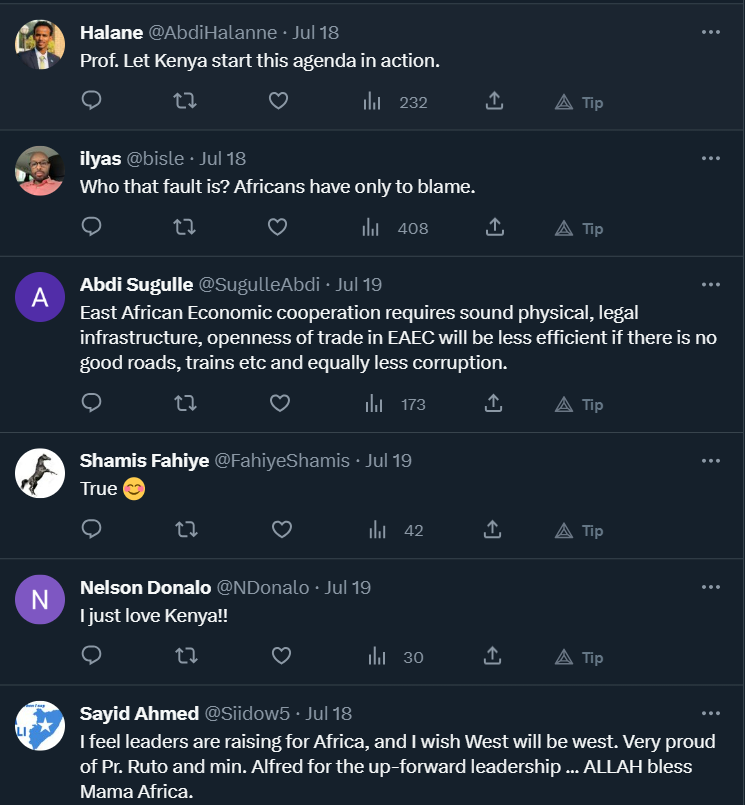Viewport: 745px width, 805px height.
Task: Open Nelson Donalo's profile name
Action: 144,587
